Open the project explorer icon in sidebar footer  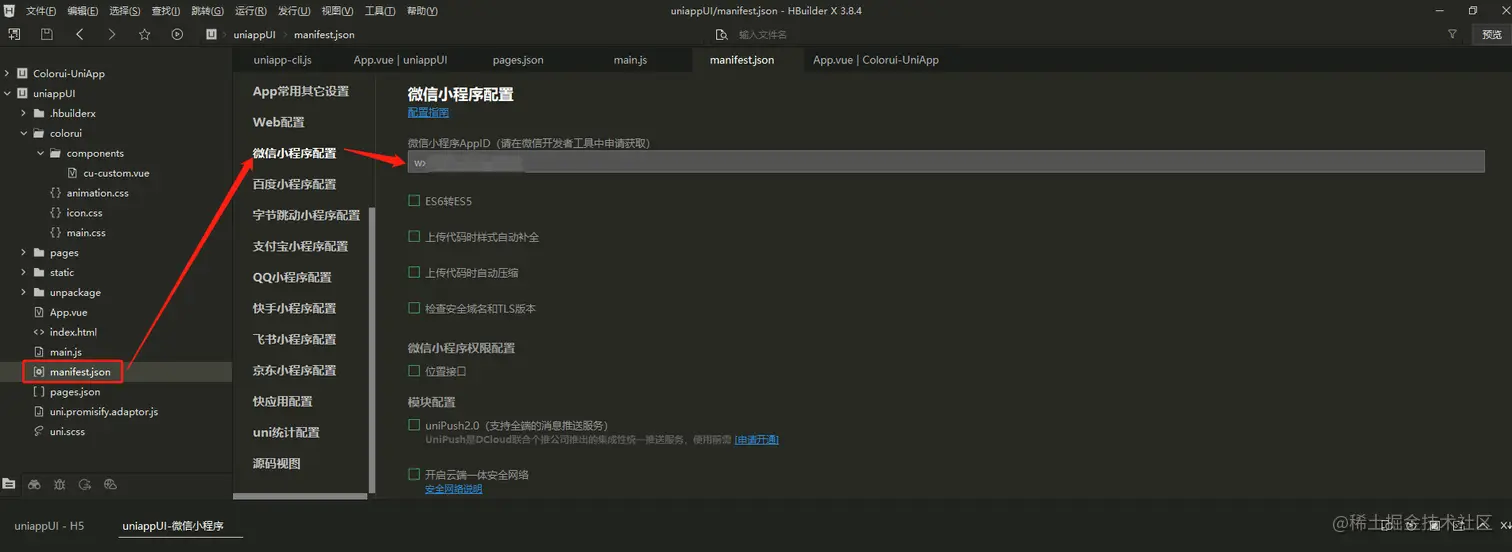(x=9, y=484)
